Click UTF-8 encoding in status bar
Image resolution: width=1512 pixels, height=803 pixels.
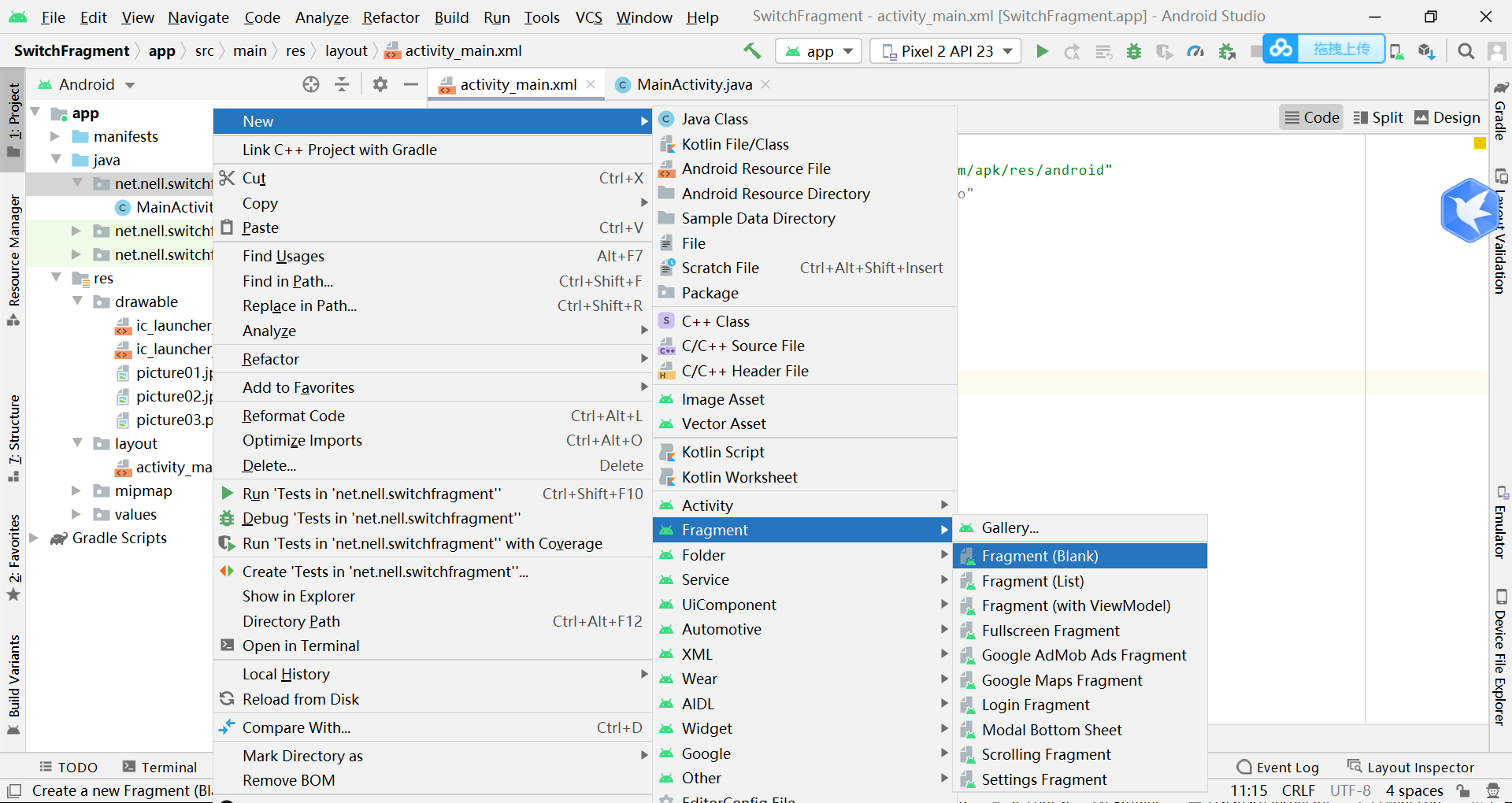pos(1351,790)
